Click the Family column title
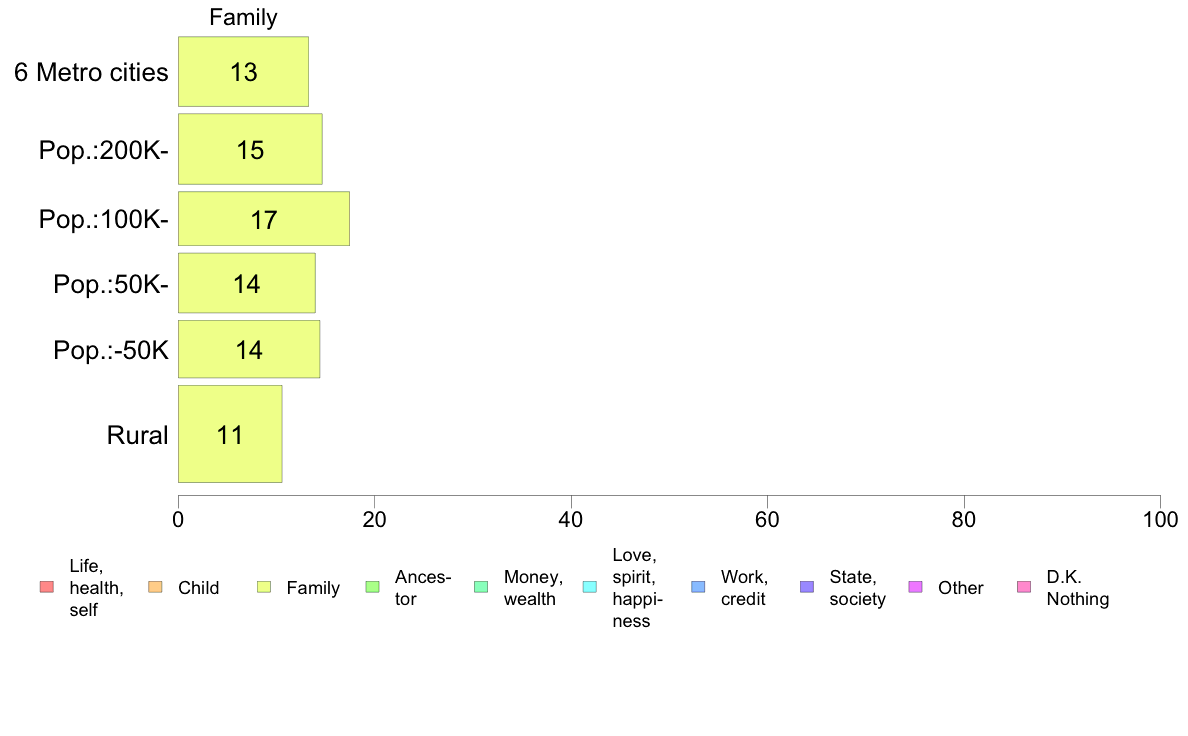 (243, 17)
